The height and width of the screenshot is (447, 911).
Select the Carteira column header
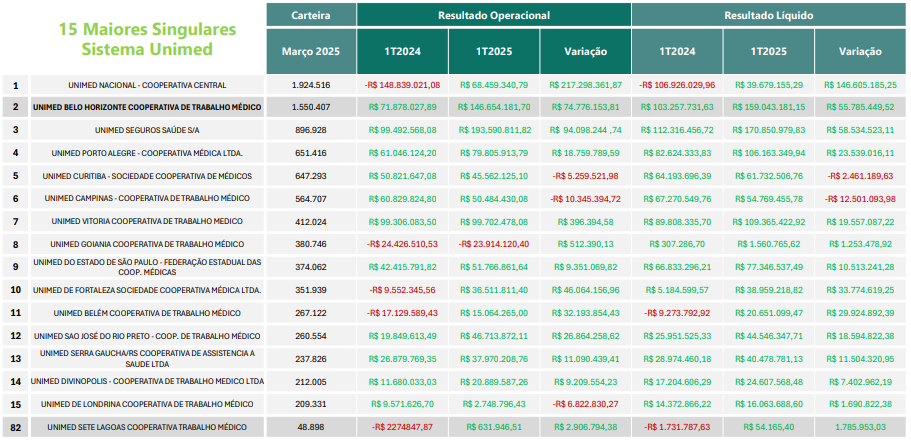[311, 15]
